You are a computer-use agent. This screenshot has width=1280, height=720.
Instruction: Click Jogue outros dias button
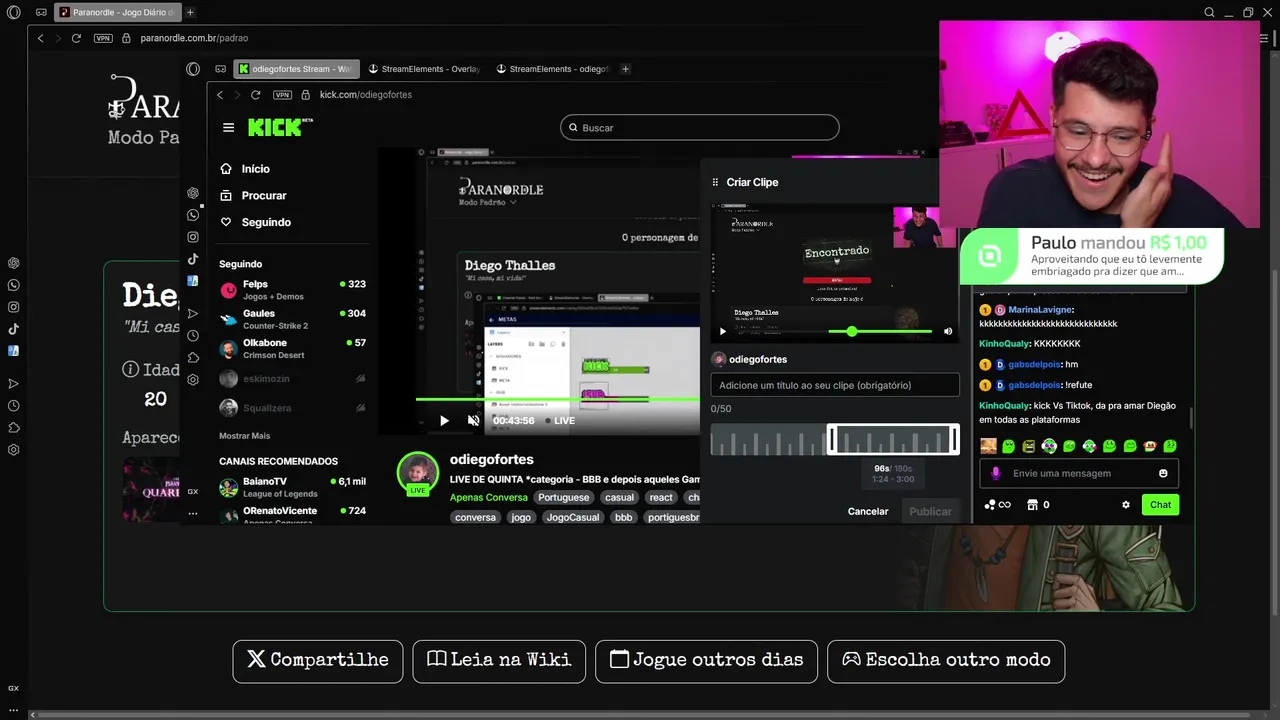706,661
